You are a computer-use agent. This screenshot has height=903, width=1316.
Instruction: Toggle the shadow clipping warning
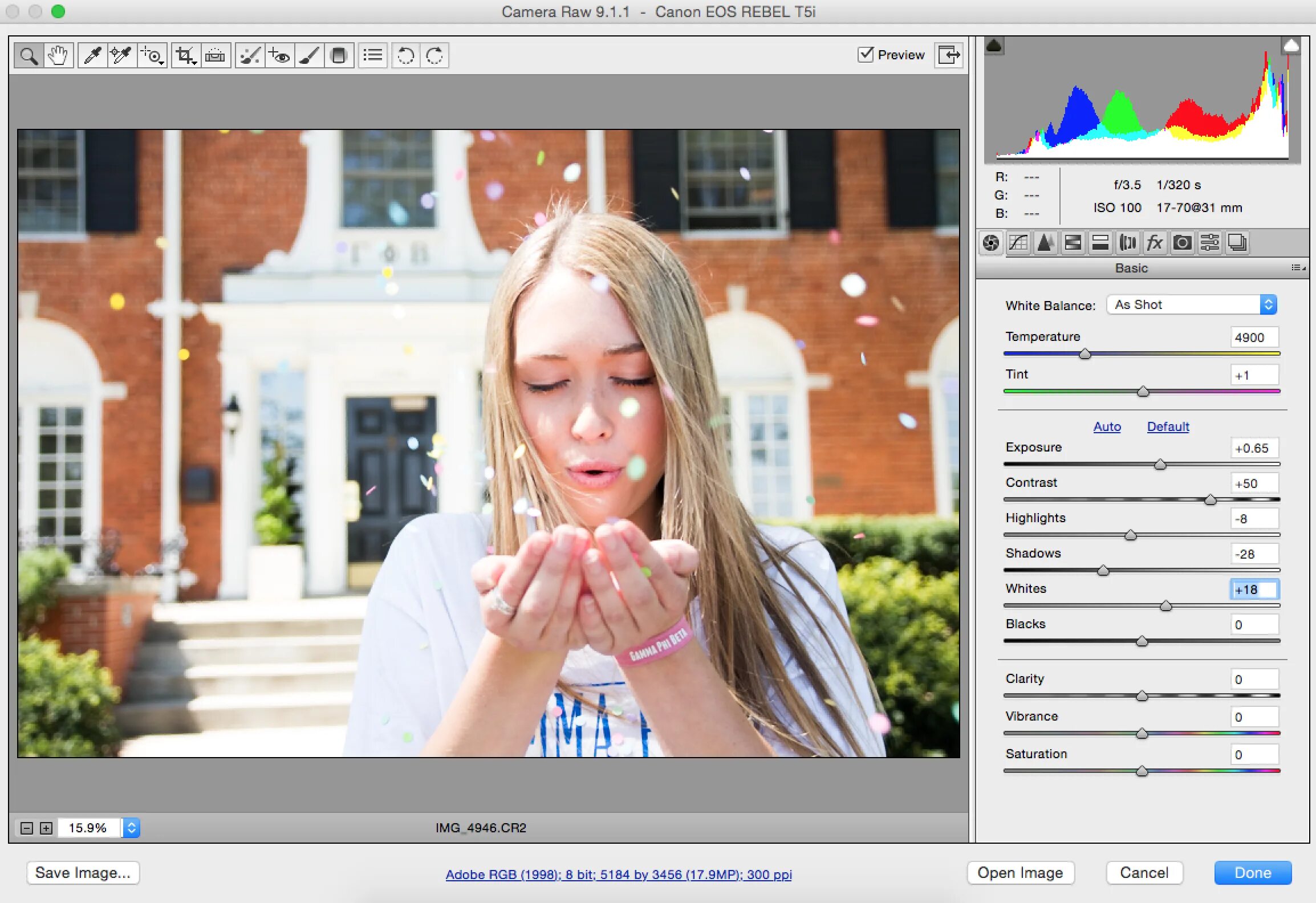994,46
